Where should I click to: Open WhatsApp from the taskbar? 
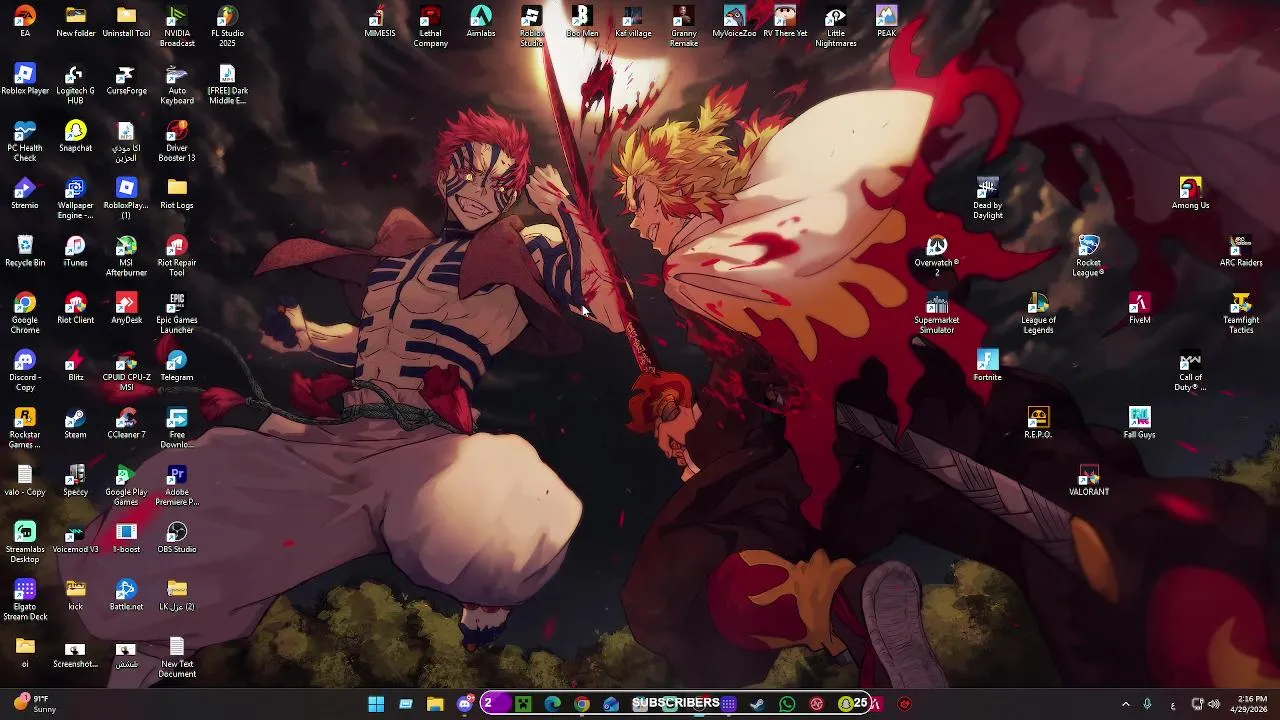tap(787, 704)
